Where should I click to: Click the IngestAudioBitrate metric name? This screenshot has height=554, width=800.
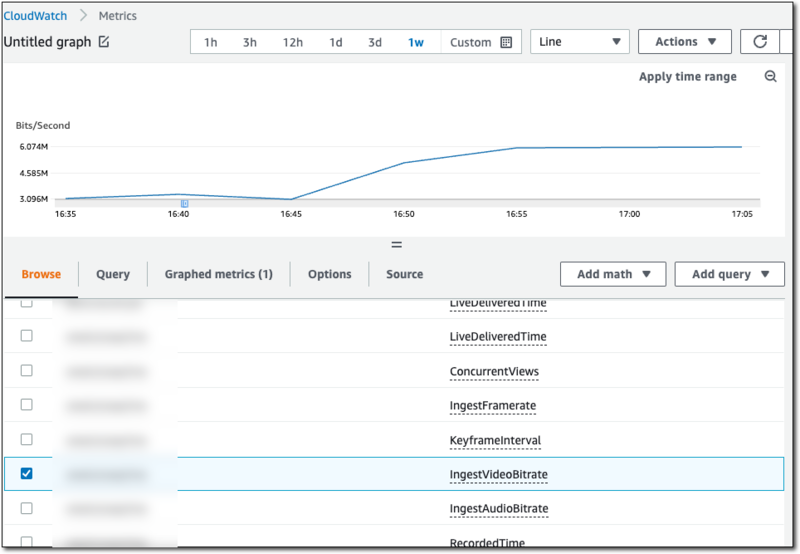(x=498, y=508)
